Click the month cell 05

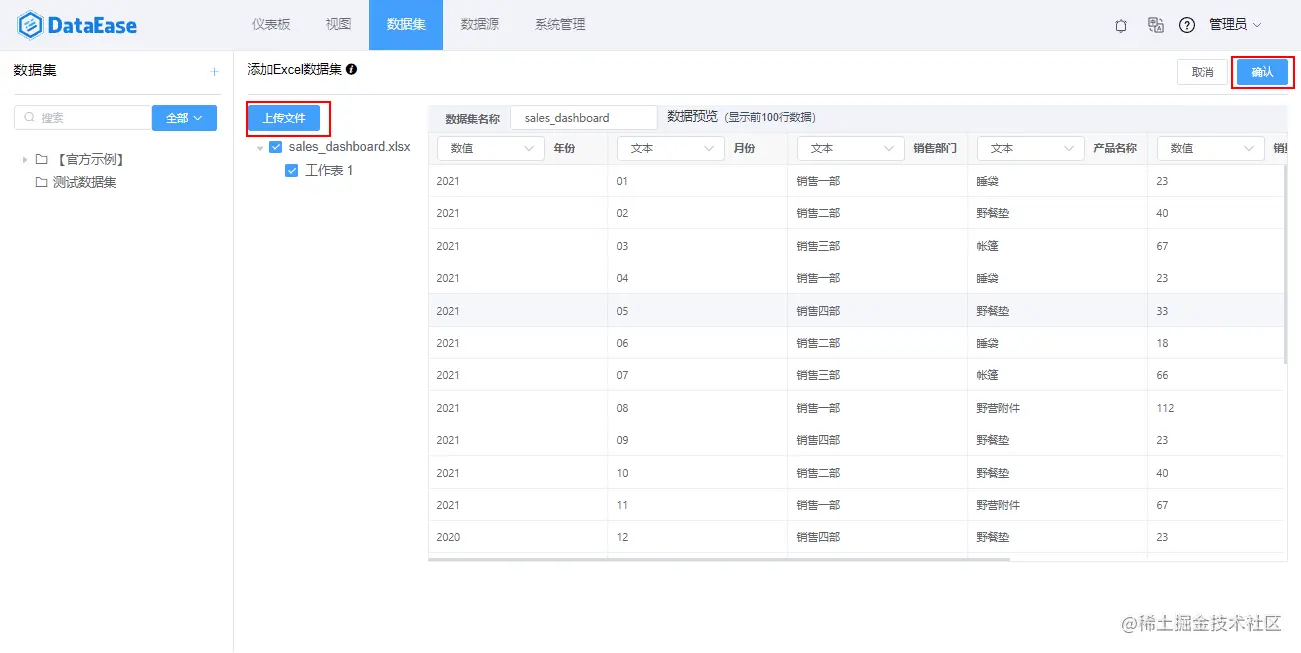coord(622,311)
